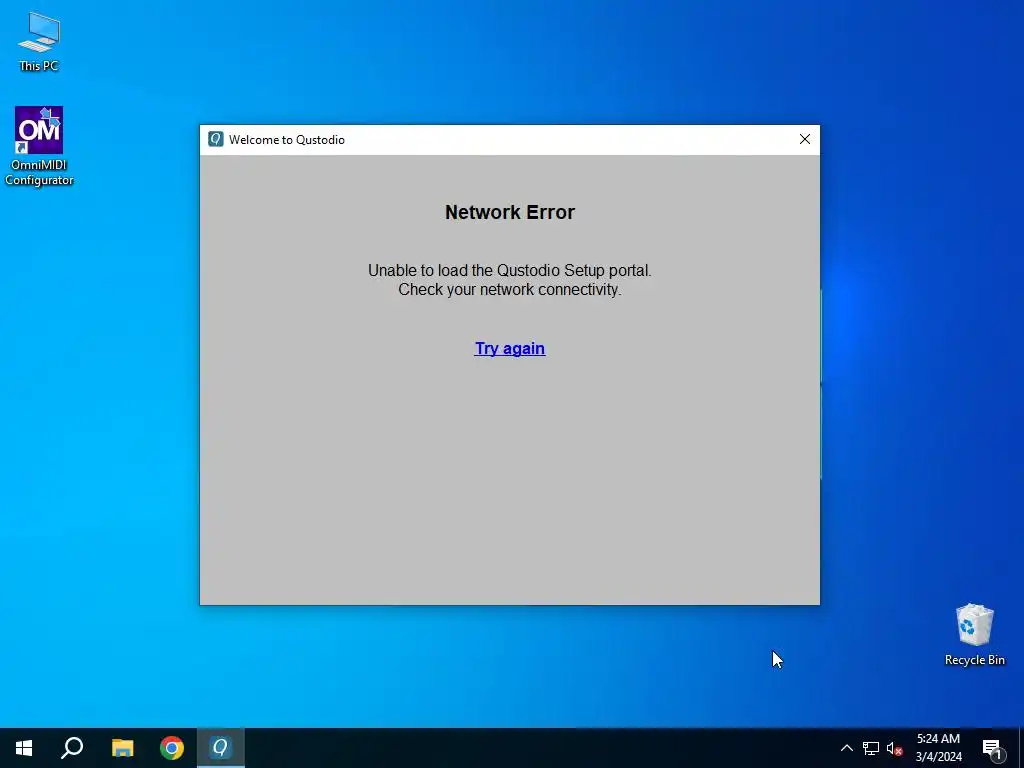Activate Qustodio taskbar button
The image size is (1024, 768).
point(221,748)
